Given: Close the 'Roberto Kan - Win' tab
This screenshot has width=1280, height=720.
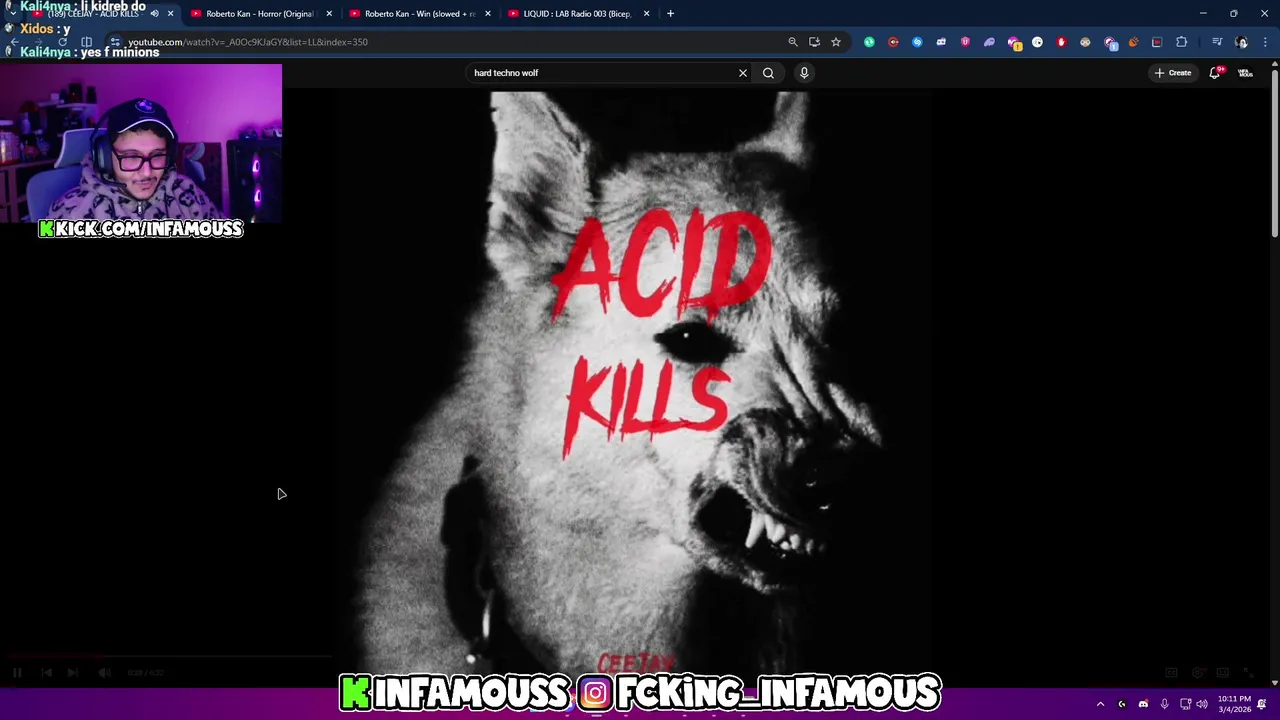Looking at the screenshot, I should [488, 14].
